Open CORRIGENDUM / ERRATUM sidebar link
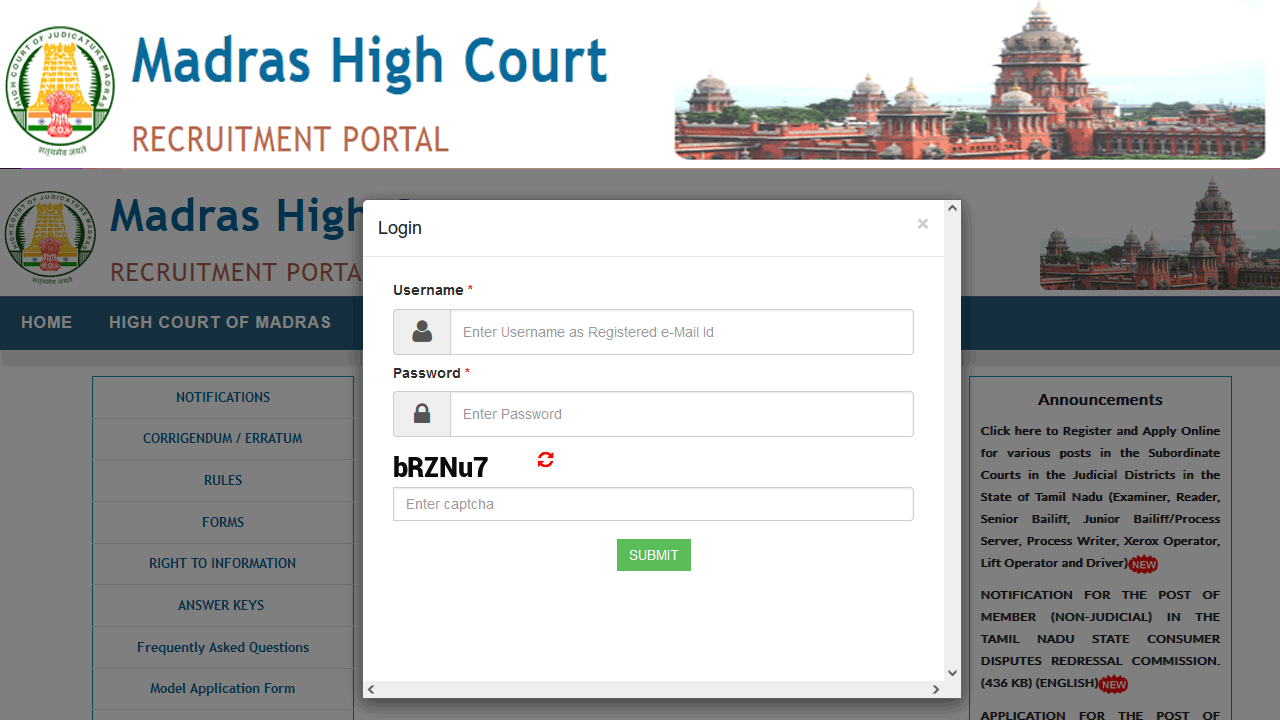This screenshot has width=1280, height=720. coord(223,438)
